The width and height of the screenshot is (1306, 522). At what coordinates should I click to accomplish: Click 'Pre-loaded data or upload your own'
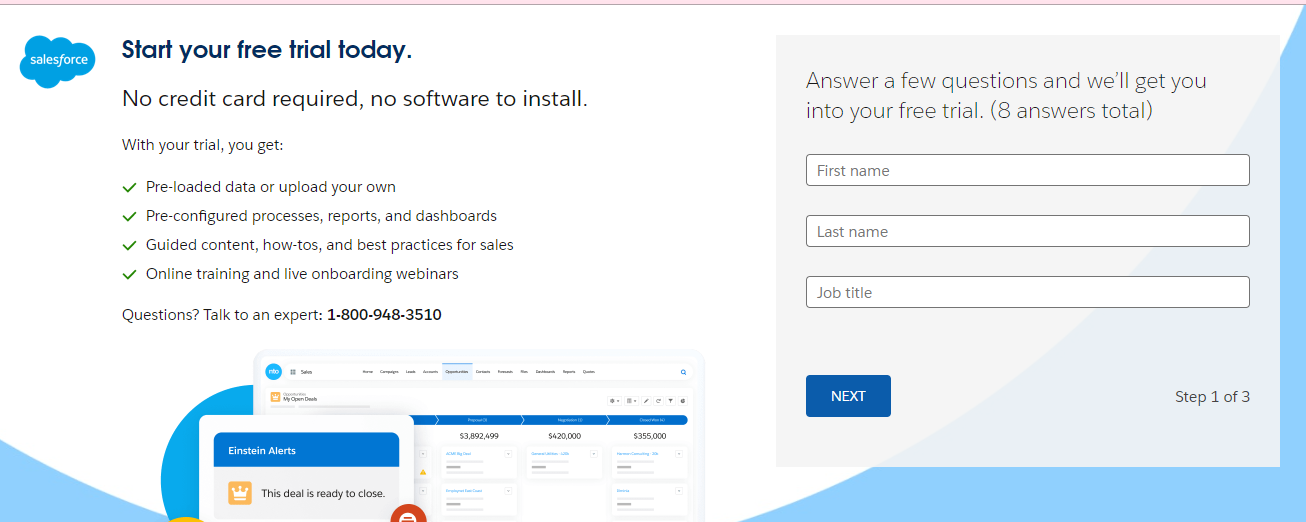pyautogui.click(x=271, y=187)
